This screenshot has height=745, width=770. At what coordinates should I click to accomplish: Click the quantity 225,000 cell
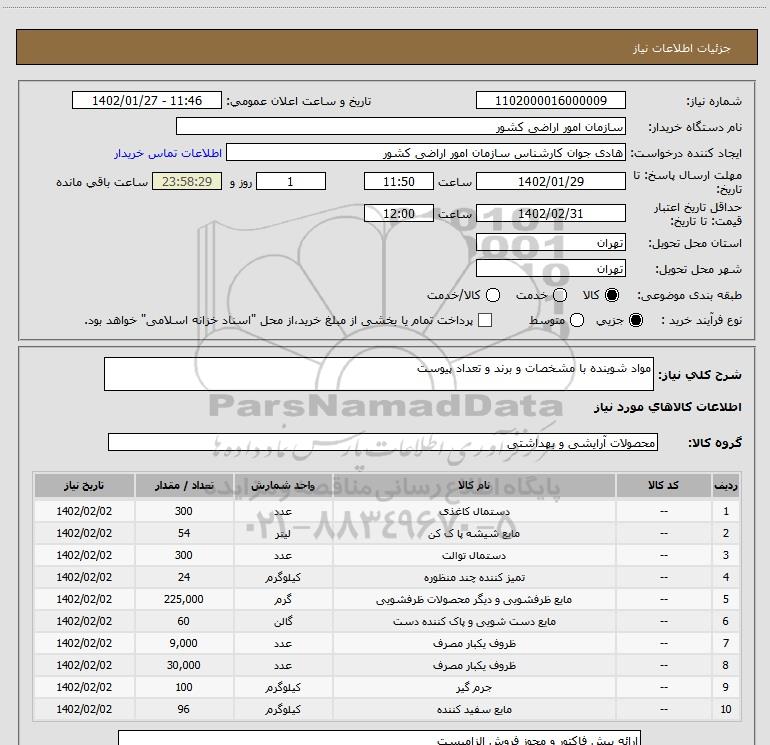click(x=184, y=599)
